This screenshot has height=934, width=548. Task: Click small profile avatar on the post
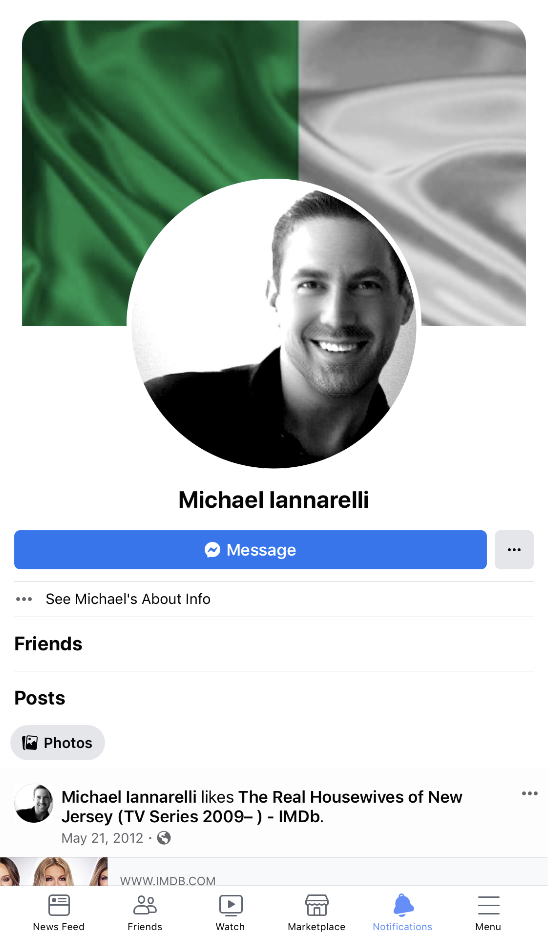(33, 804)
